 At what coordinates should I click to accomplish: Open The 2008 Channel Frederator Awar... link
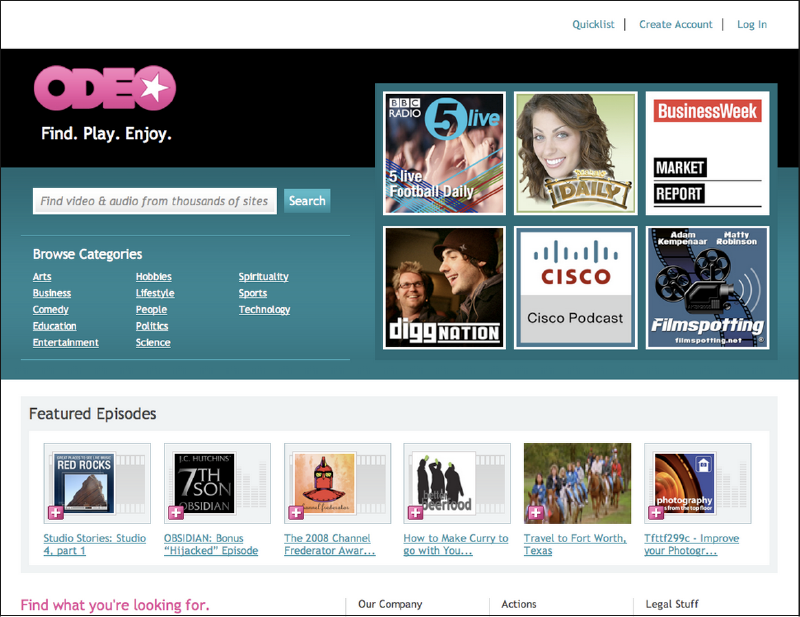pyautogui.click(x=330, y=545)
